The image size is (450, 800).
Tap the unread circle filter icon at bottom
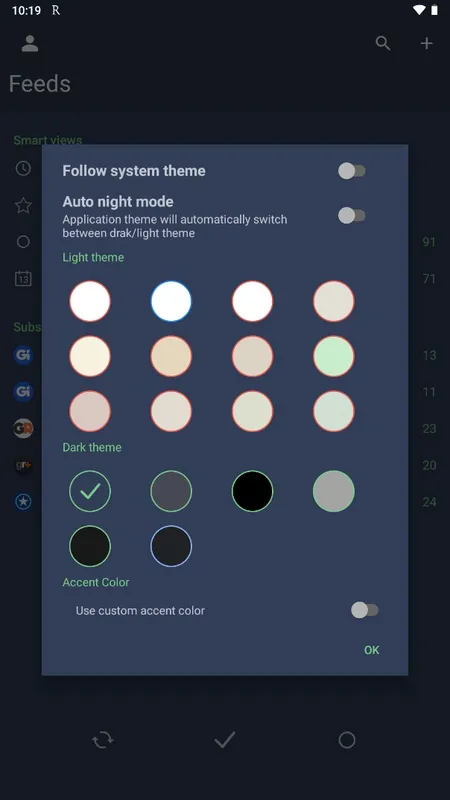(347, 740)
